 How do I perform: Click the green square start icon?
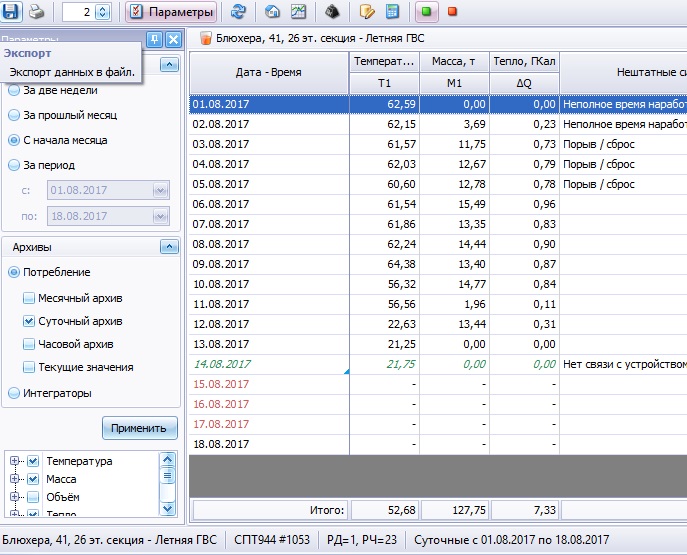pos(426,12)
